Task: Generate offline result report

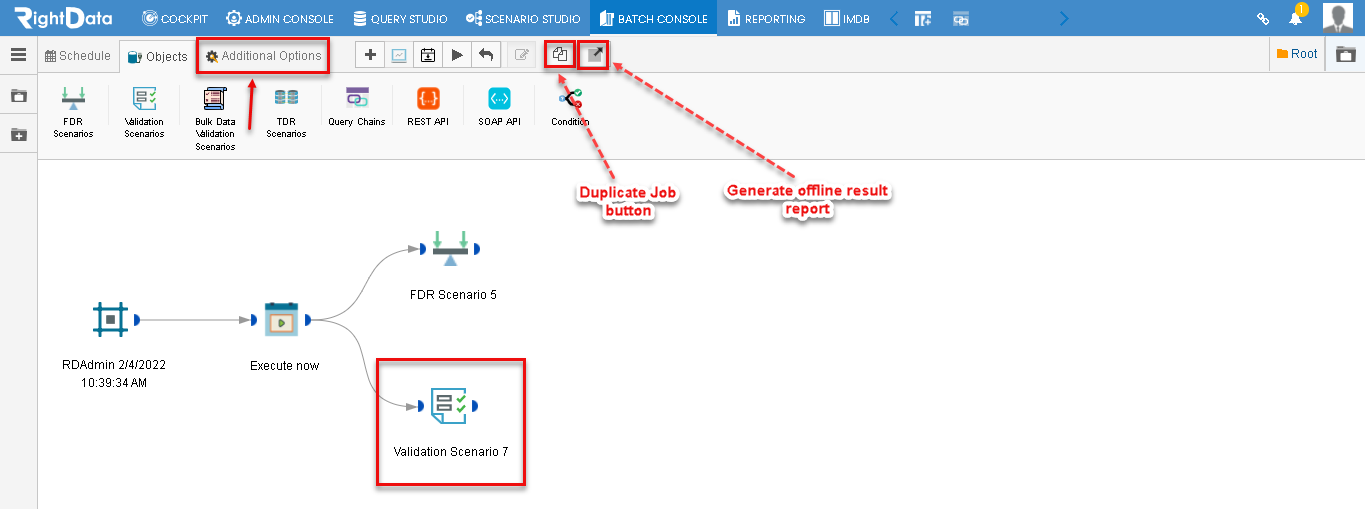Action: click(x=594, y=55)
